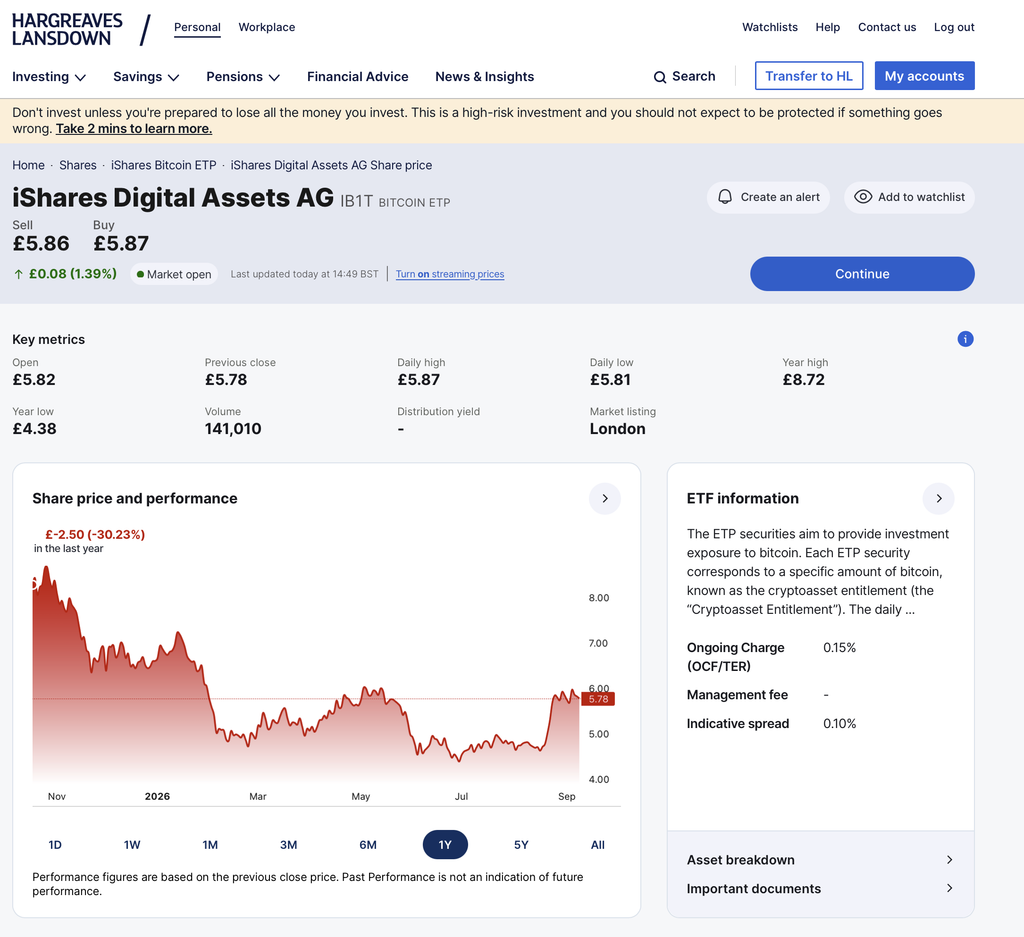1024x937 pixels.
Task: Click the bell icon on Create an alert
Action: tap(725, 197)
